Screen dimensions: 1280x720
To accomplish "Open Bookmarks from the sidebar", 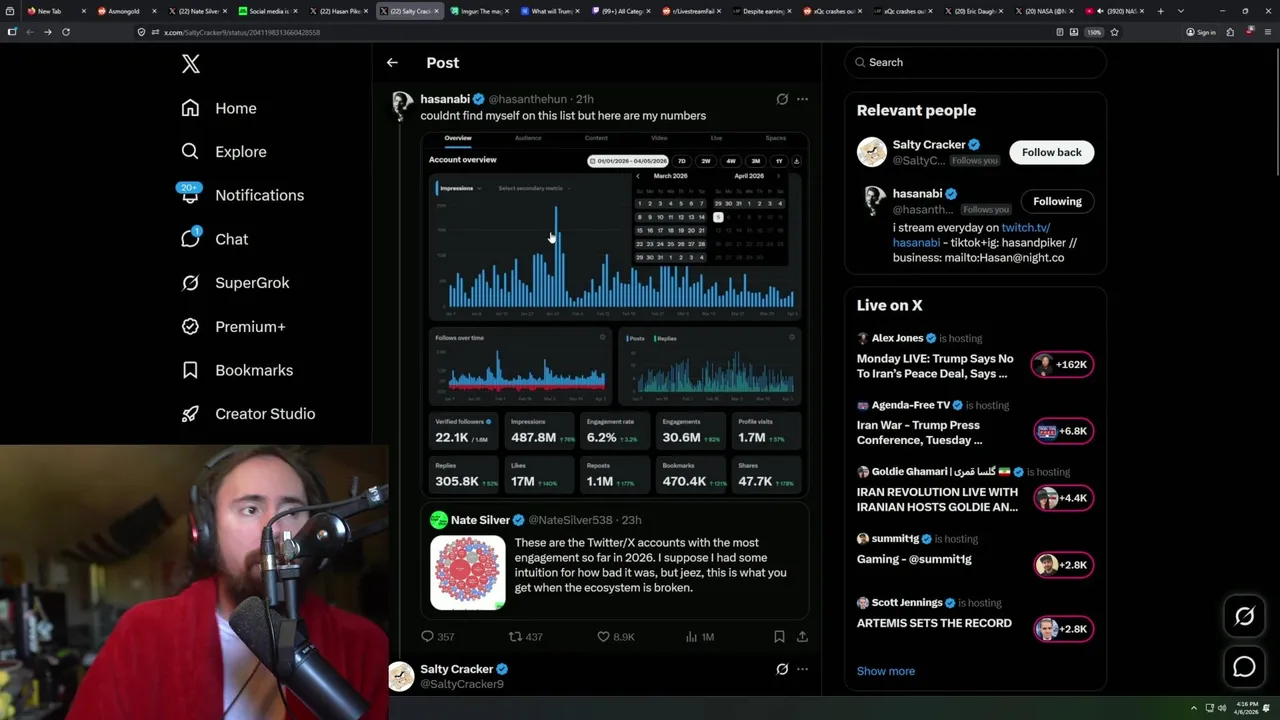I will point(237,370).
